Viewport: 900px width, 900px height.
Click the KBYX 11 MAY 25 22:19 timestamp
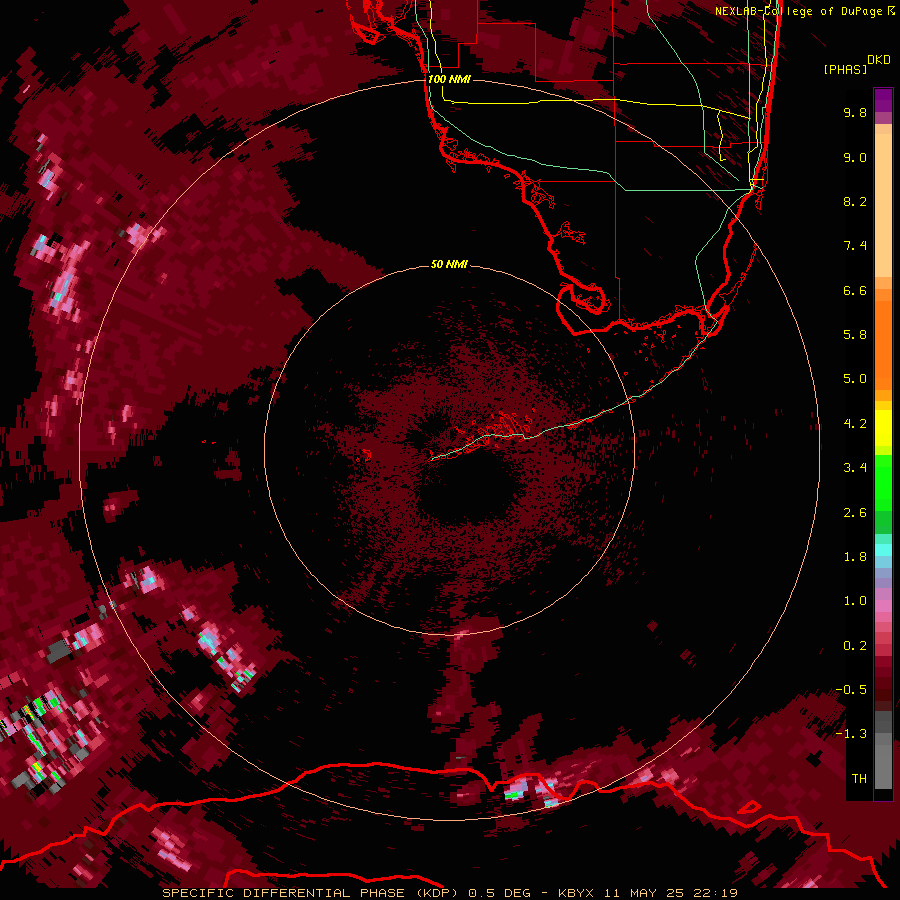[x=647, y=893]
